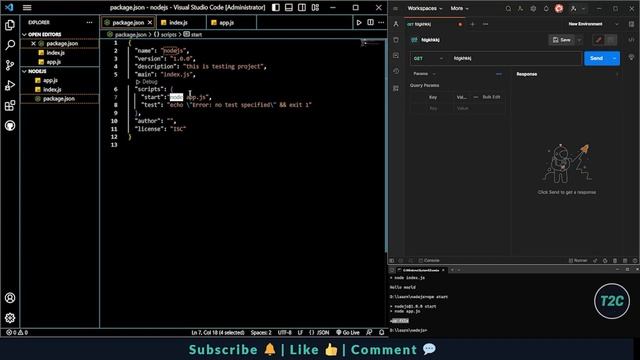Open the Run and Debug view

[x=10, y=85]
